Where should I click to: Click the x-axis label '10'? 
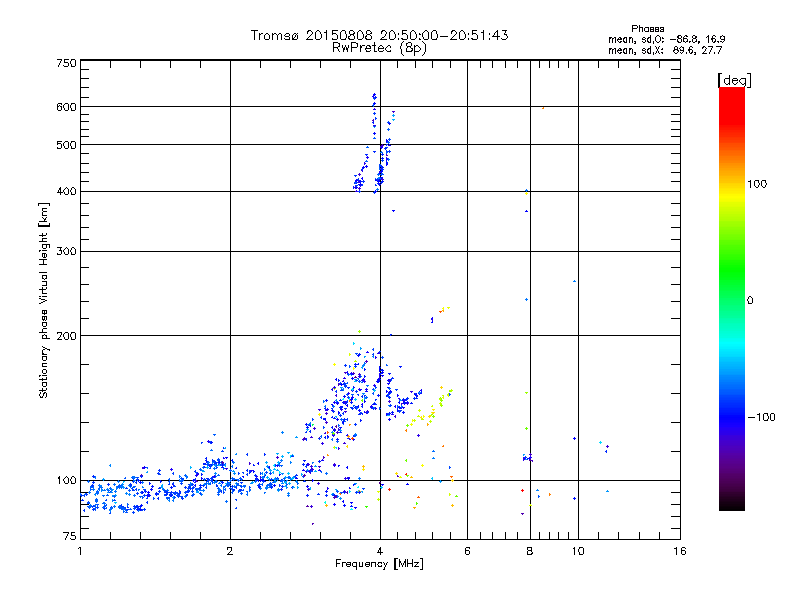[x=578, y=551]
